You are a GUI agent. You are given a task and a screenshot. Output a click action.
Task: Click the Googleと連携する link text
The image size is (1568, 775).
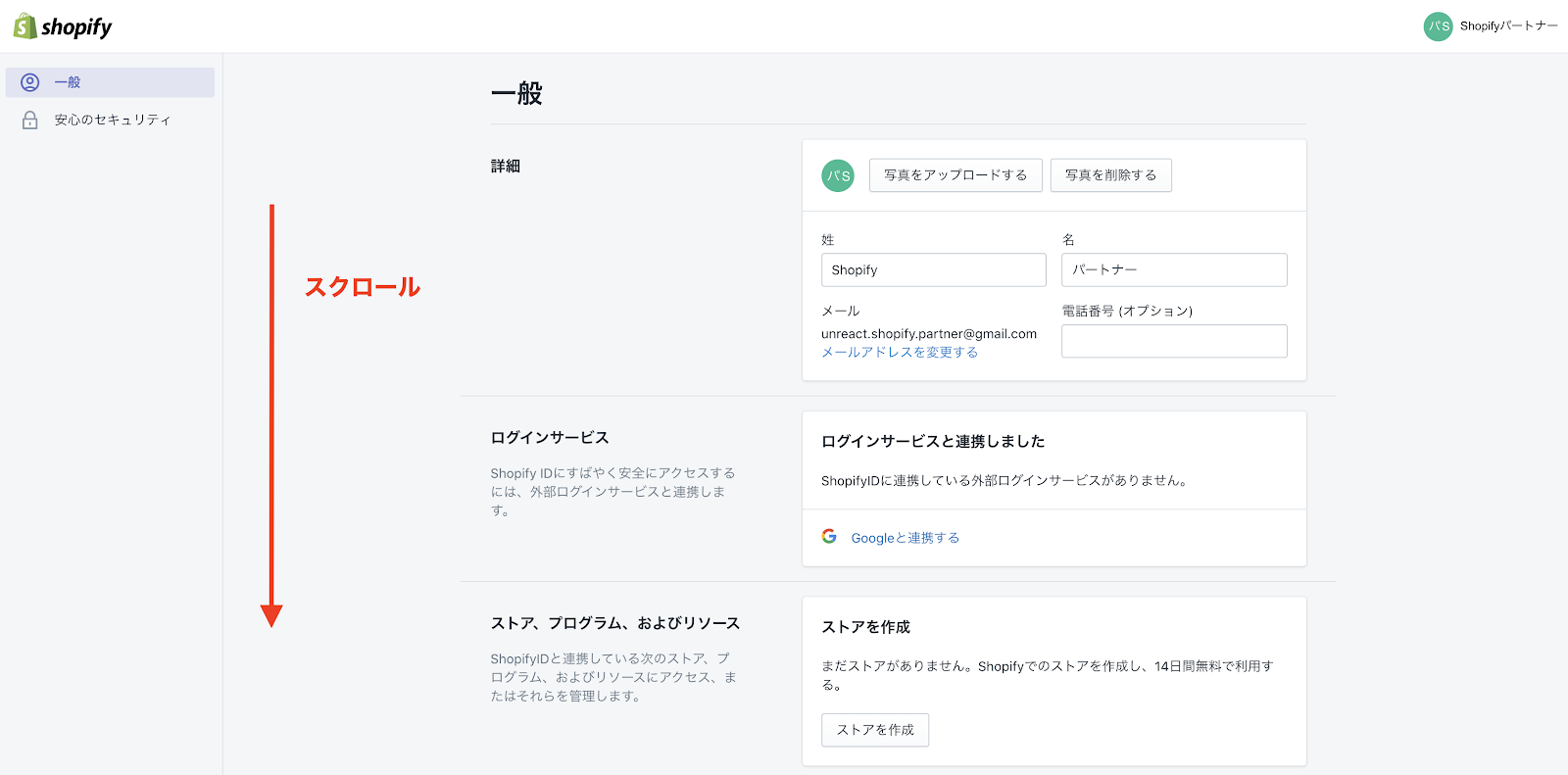click(905, 538)
